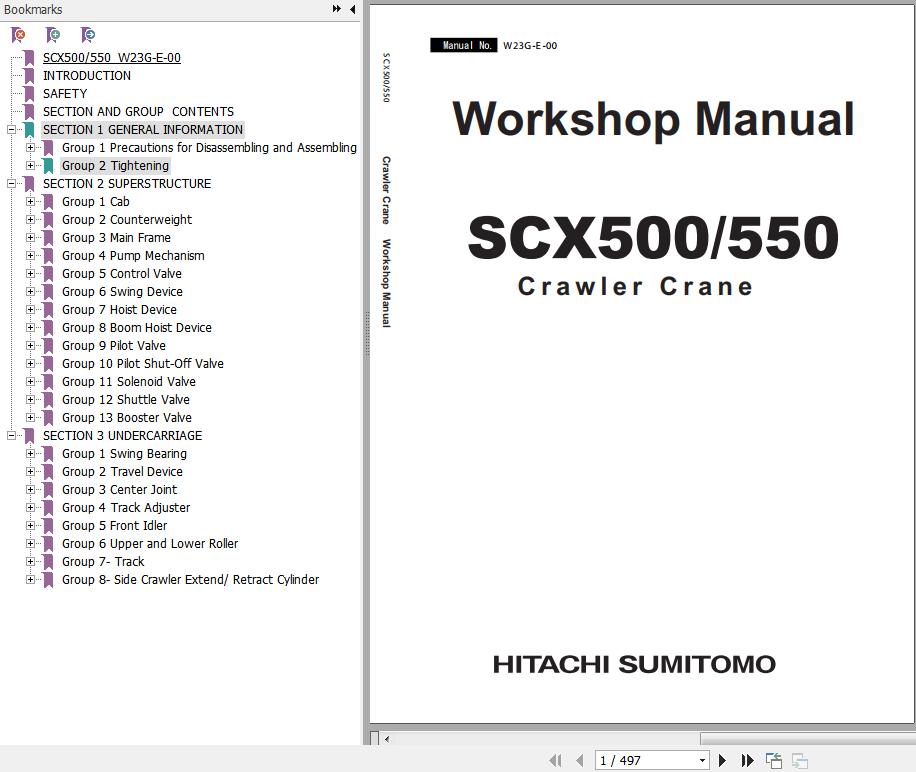Select SECTION 2 SUPERSTRUCTURE bookmark

[127, 183]
